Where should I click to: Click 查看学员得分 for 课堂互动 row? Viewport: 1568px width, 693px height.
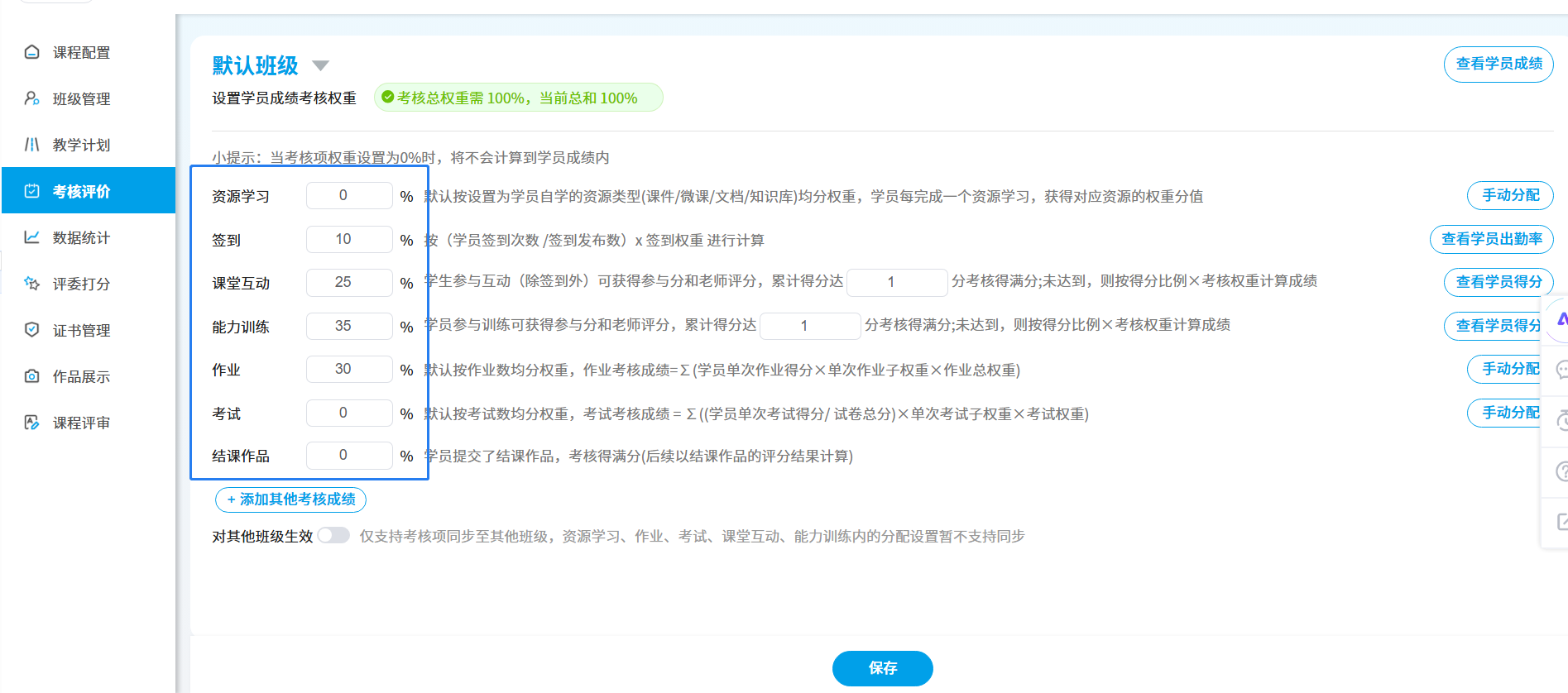click(x=1498, y=282)
